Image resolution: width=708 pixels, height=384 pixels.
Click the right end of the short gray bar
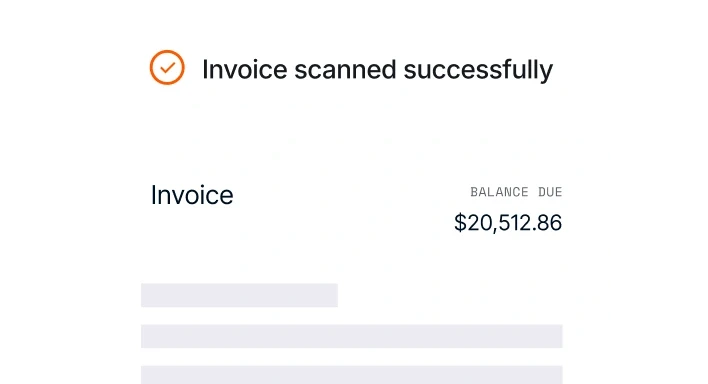click(x=331, y=295)
